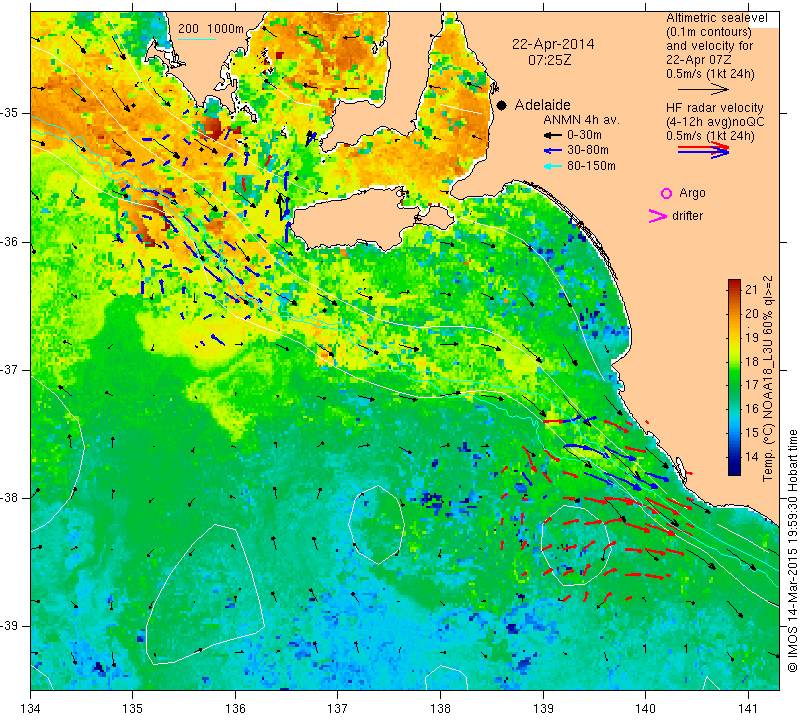
Task: Click the magenta Argo circle symbol
Action: (666, 193)
